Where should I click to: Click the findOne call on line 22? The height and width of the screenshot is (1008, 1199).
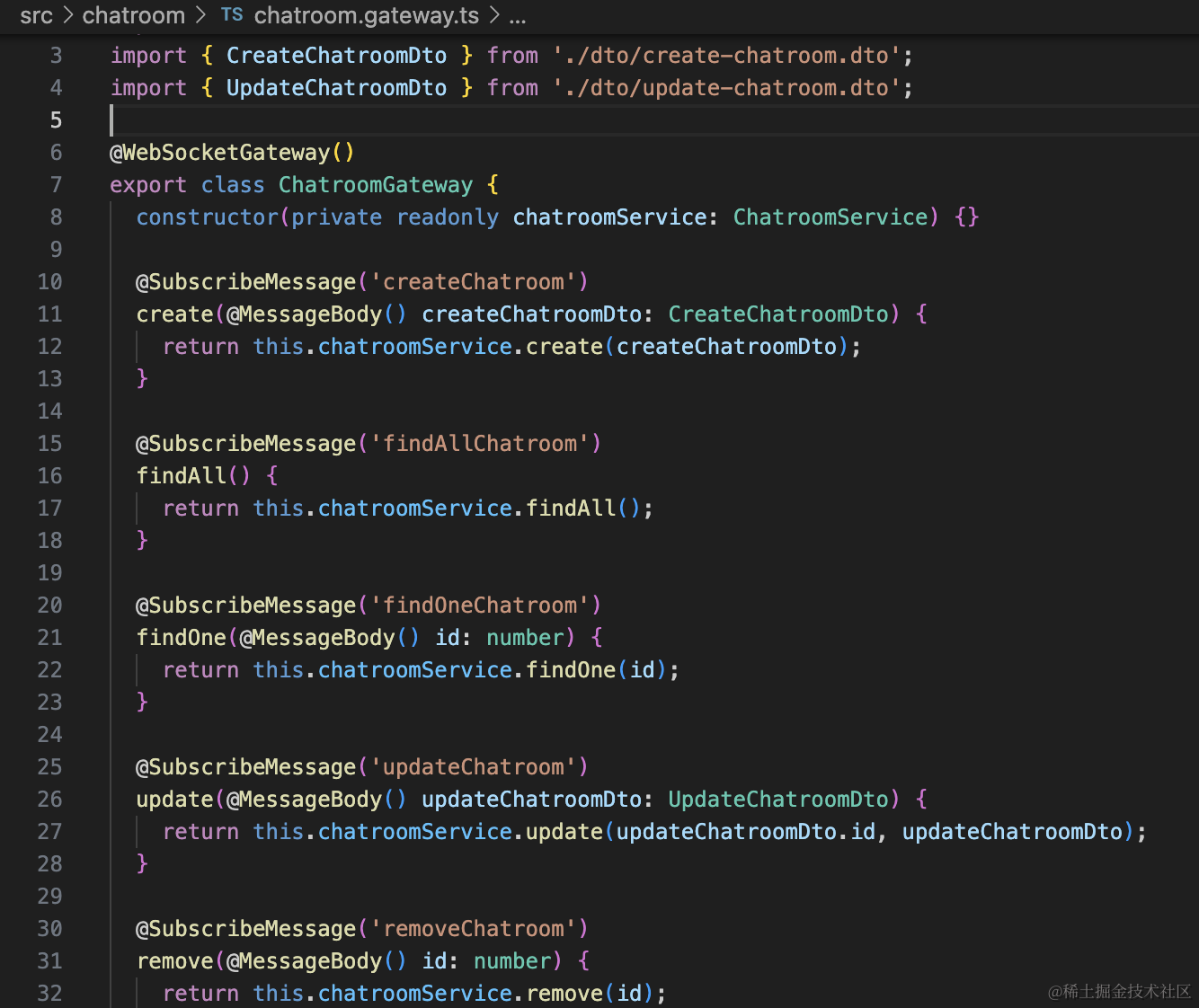point(571,670)
